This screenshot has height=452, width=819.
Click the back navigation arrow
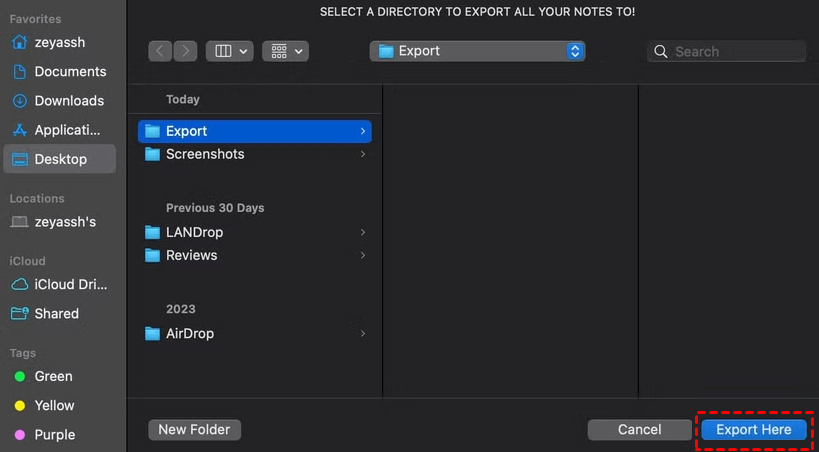coord(160,51)
